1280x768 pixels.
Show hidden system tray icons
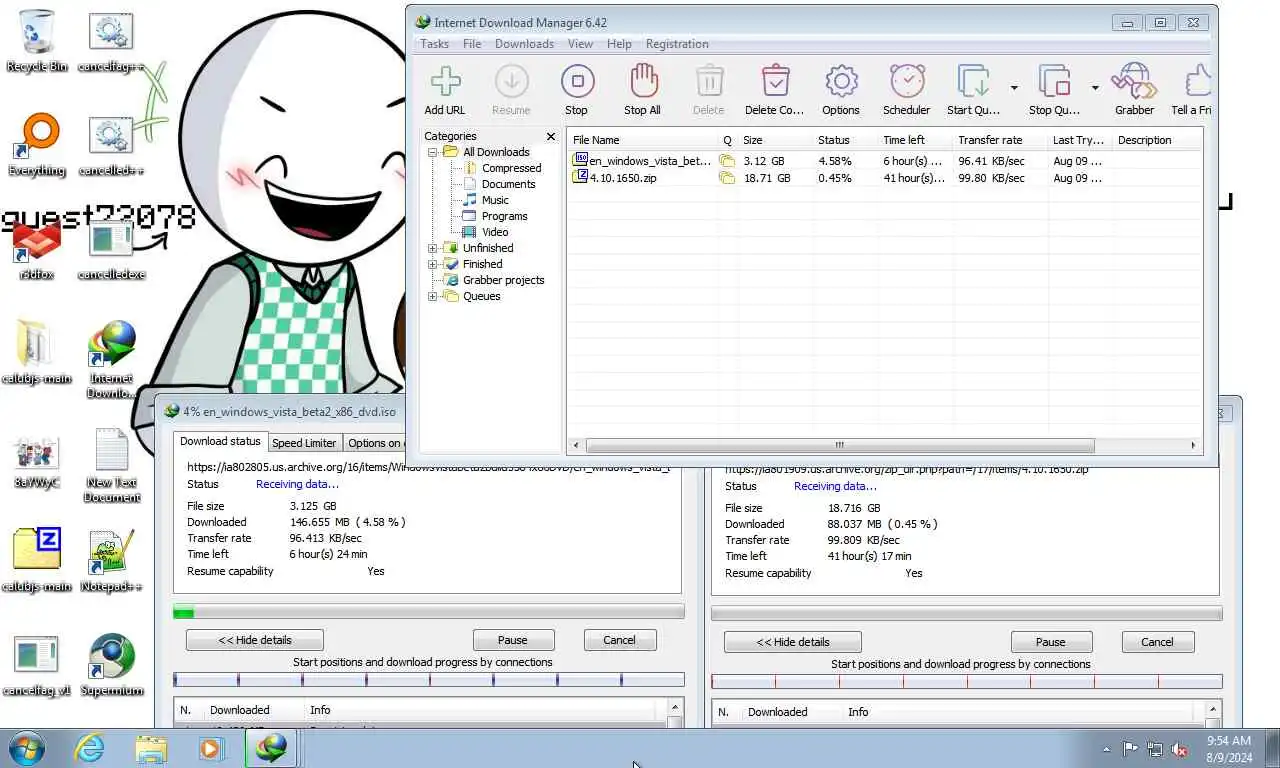[1106, 748]
